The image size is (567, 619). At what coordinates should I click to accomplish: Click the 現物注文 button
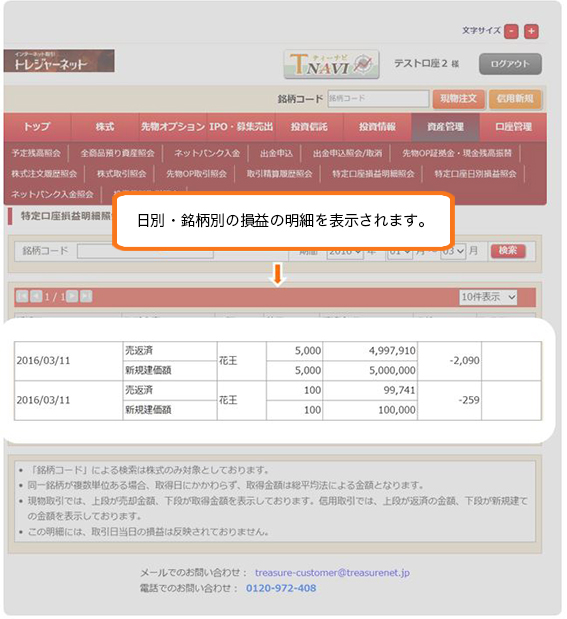pyautogui.click(x=458, y=99)
